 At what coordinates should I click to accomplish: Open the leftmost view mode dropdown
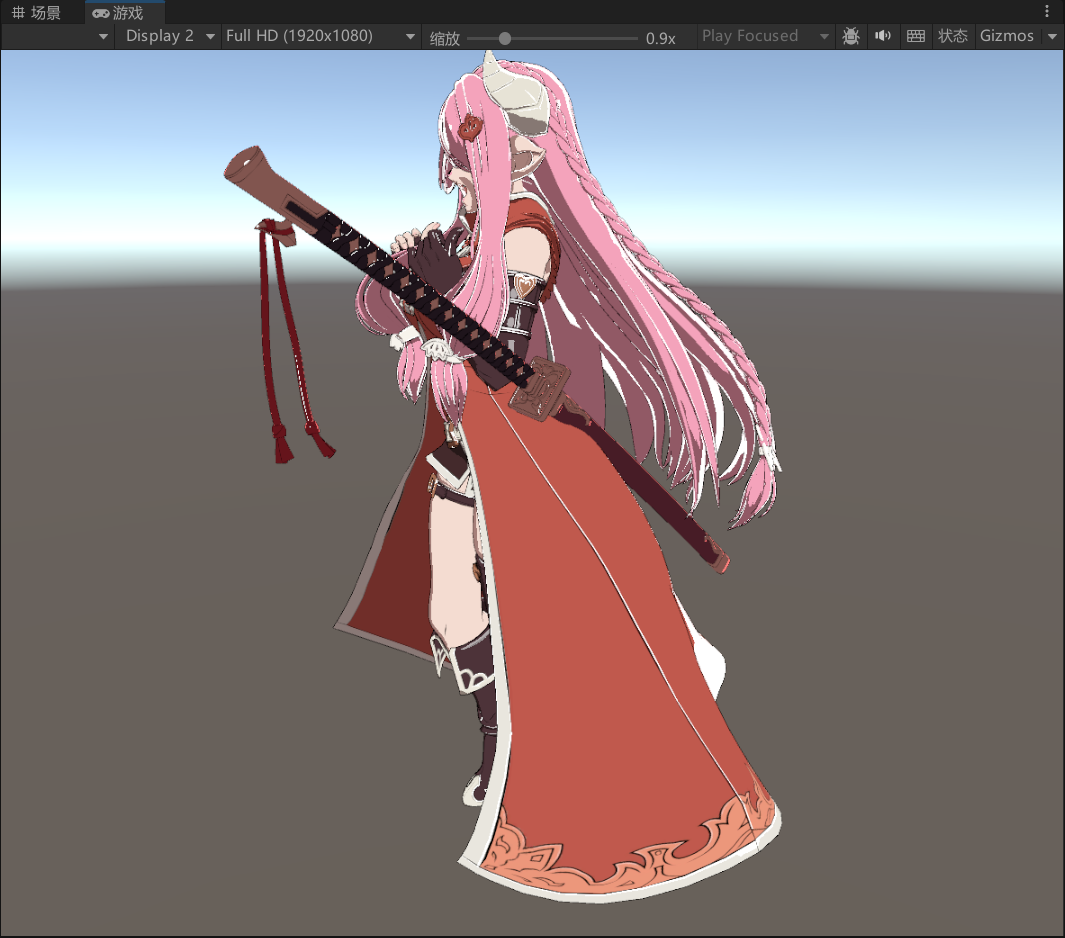coord(58,36)
